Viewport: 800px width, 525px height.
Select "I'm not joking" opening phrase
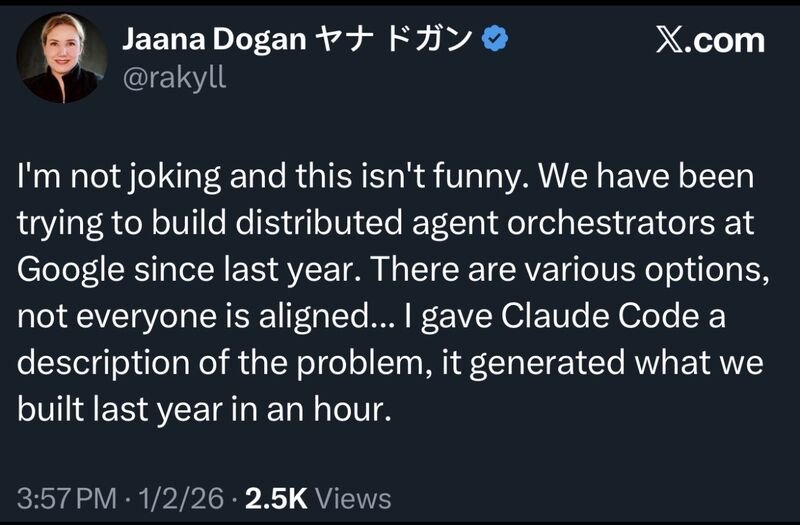click(x=119, y=177)
